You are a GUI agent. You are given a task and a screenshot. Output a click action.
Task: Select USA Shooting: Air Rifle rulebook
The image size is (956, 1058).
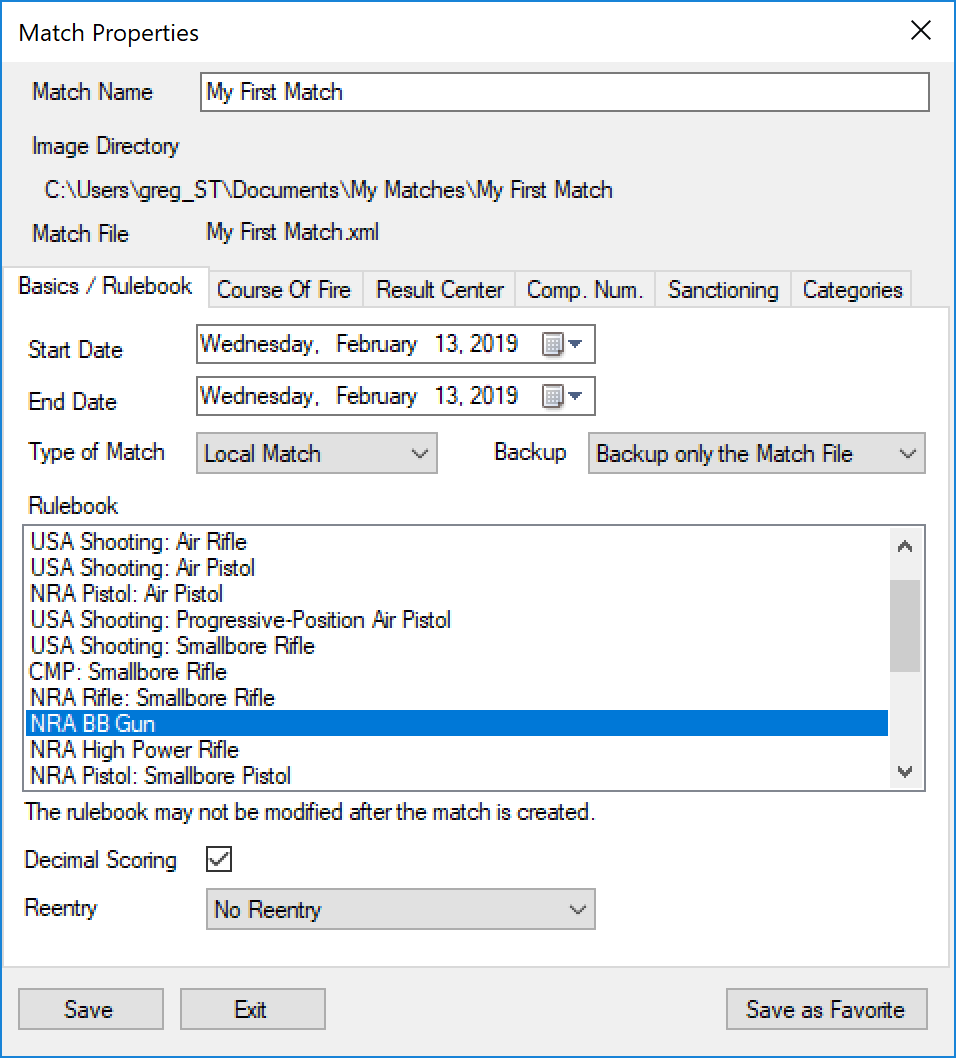[139, 542]
